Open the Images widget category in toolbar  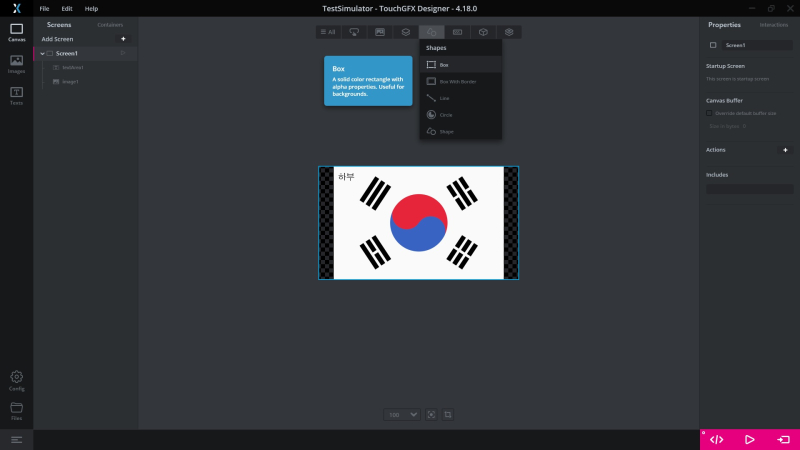click(380, 32)
